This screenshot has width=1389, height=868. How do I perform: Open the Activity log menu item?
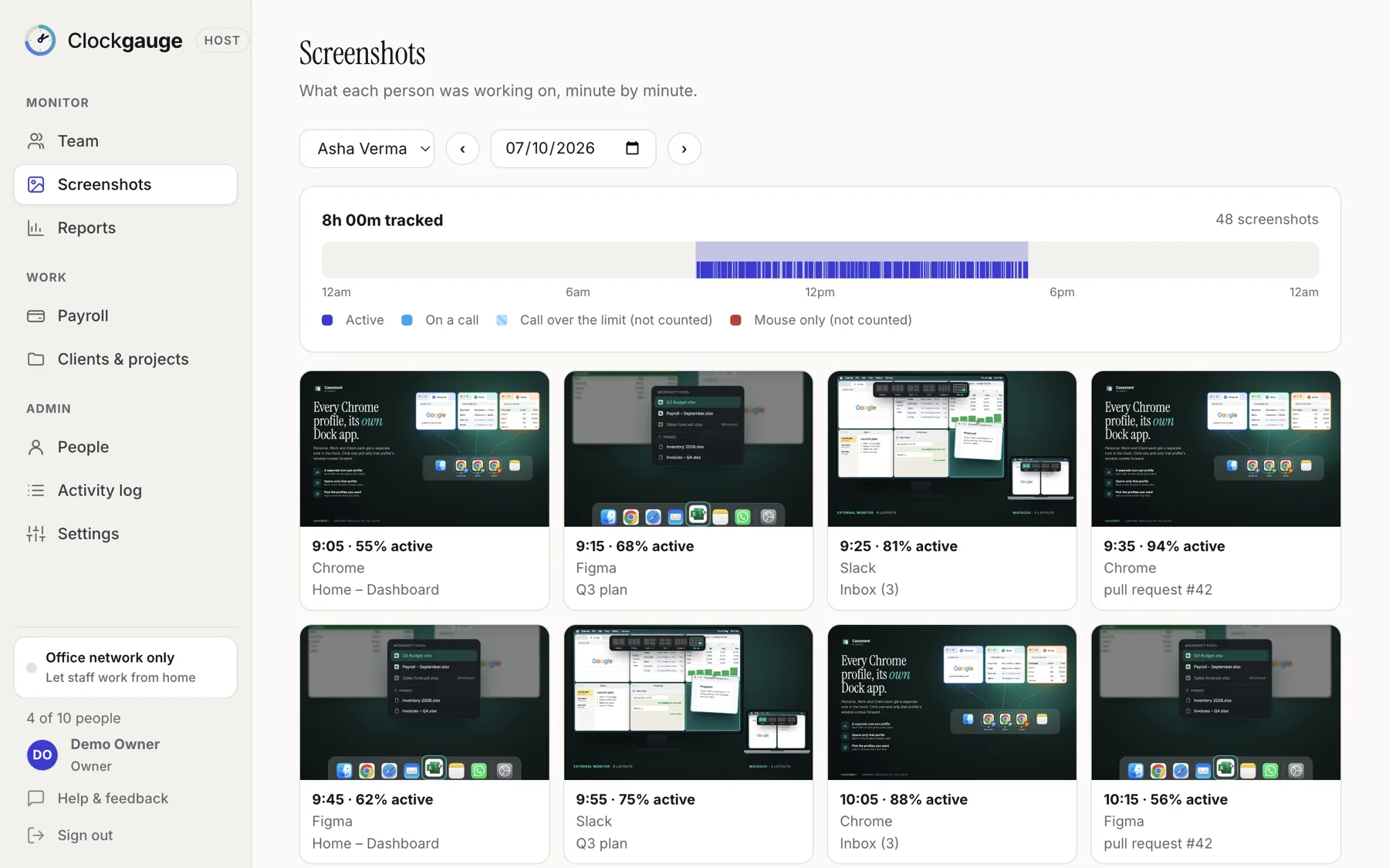125,490
